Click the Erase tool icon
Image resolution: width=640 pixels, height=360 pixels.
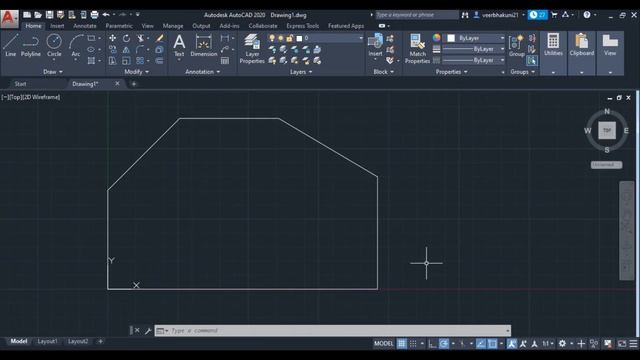coord(160,38)
